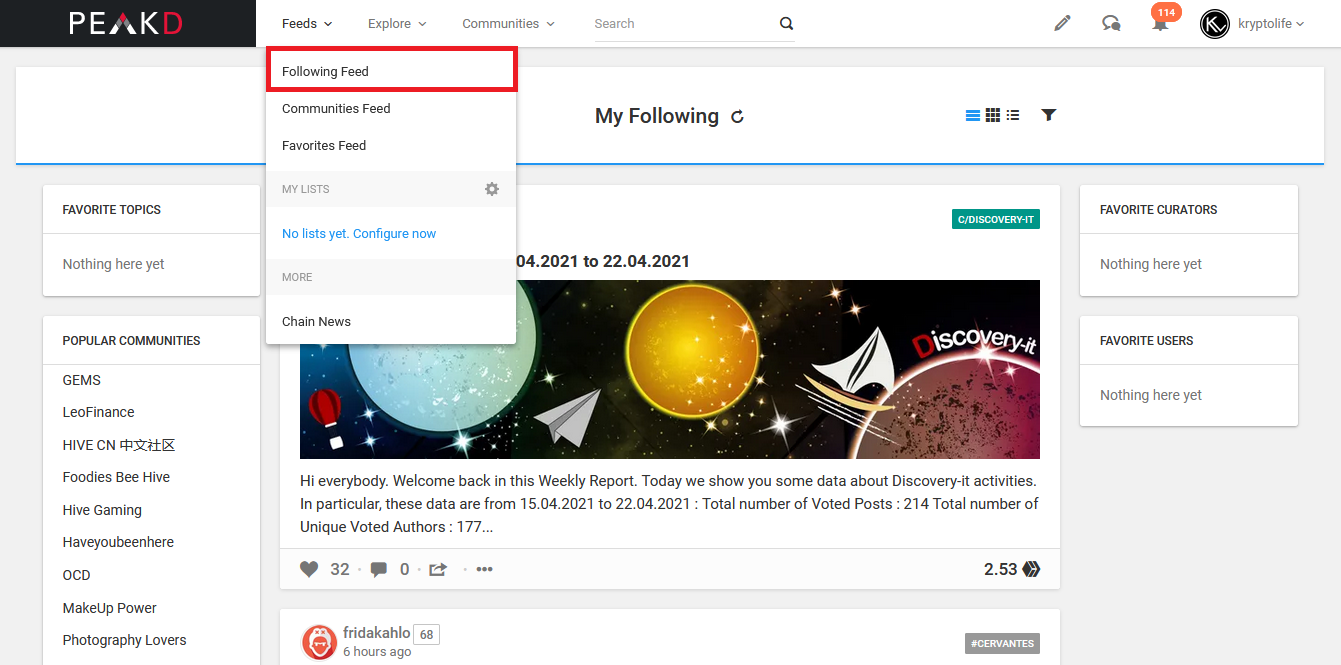The image size is (1341, 665).
Task: Reblog the Discovery-it post via share icon
Action: (438, 569)
